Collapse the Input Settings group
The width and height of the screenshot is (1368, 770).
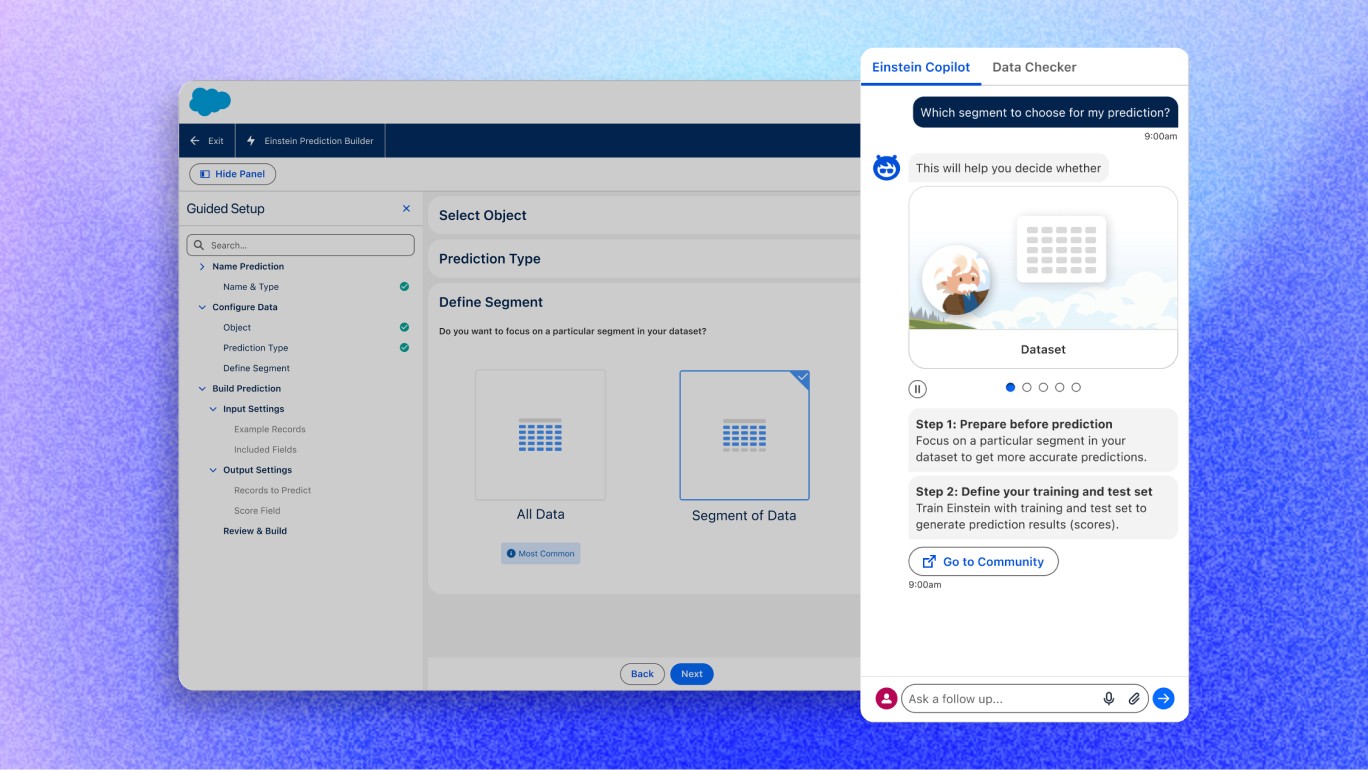coord(213,409)
